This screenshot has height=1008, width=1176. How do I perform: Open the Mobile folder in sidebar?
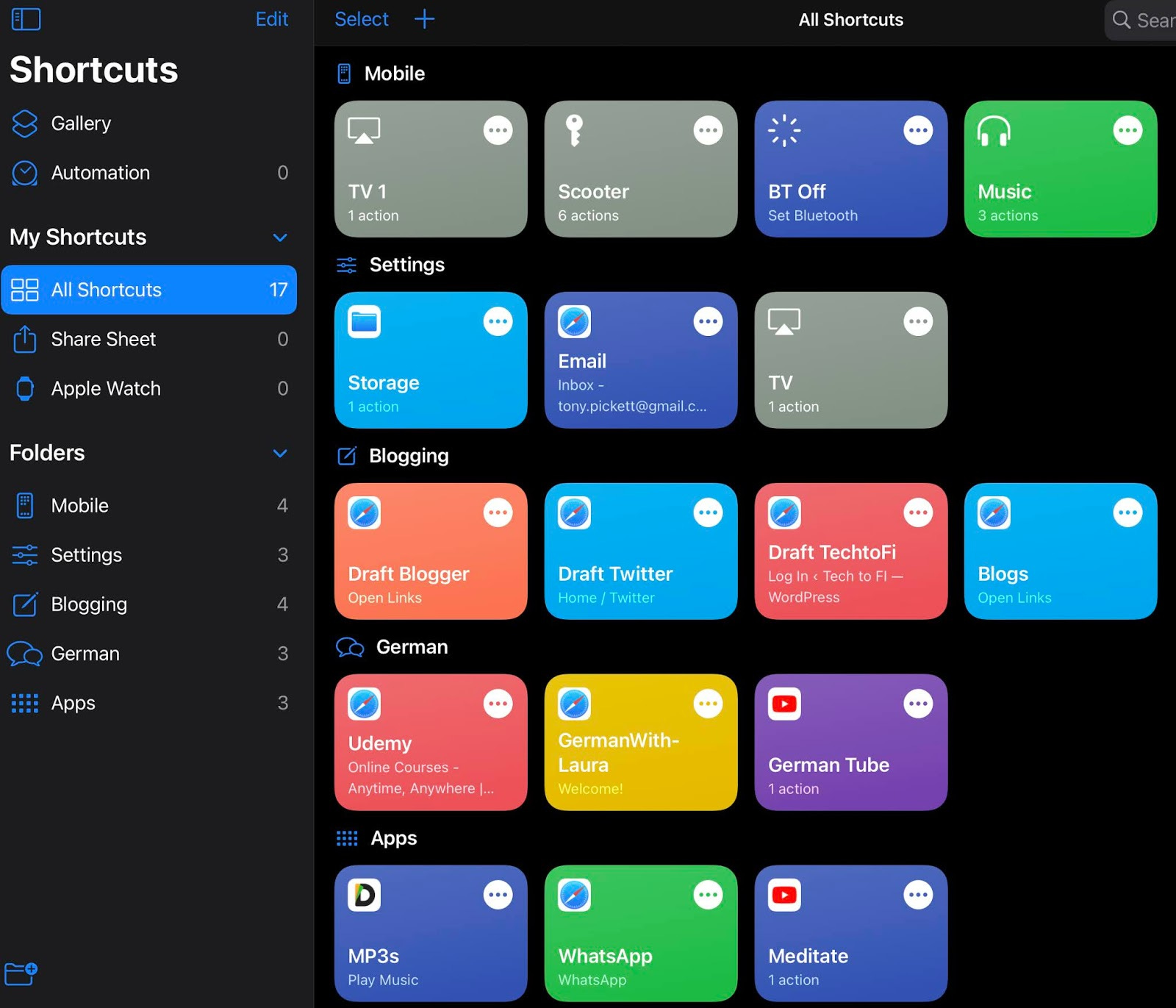(149, 506)
